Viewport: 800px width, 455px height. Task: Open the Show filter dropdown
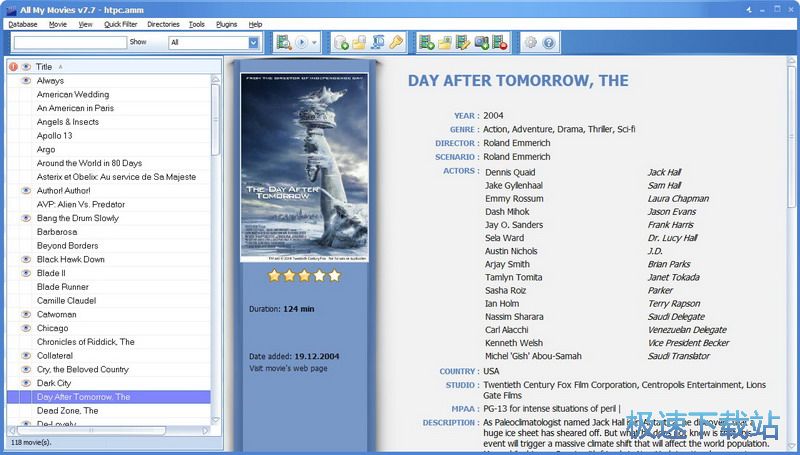[253, 42]
